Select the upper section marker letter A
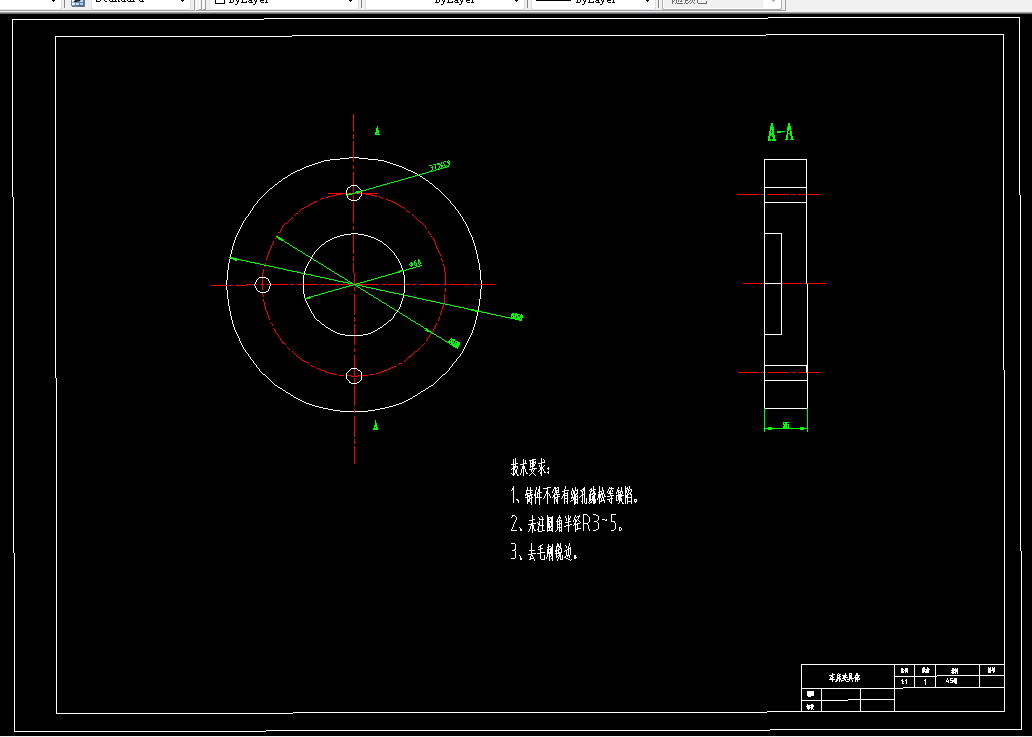This screenshot has height=737, width=1032. coord(377,131)
